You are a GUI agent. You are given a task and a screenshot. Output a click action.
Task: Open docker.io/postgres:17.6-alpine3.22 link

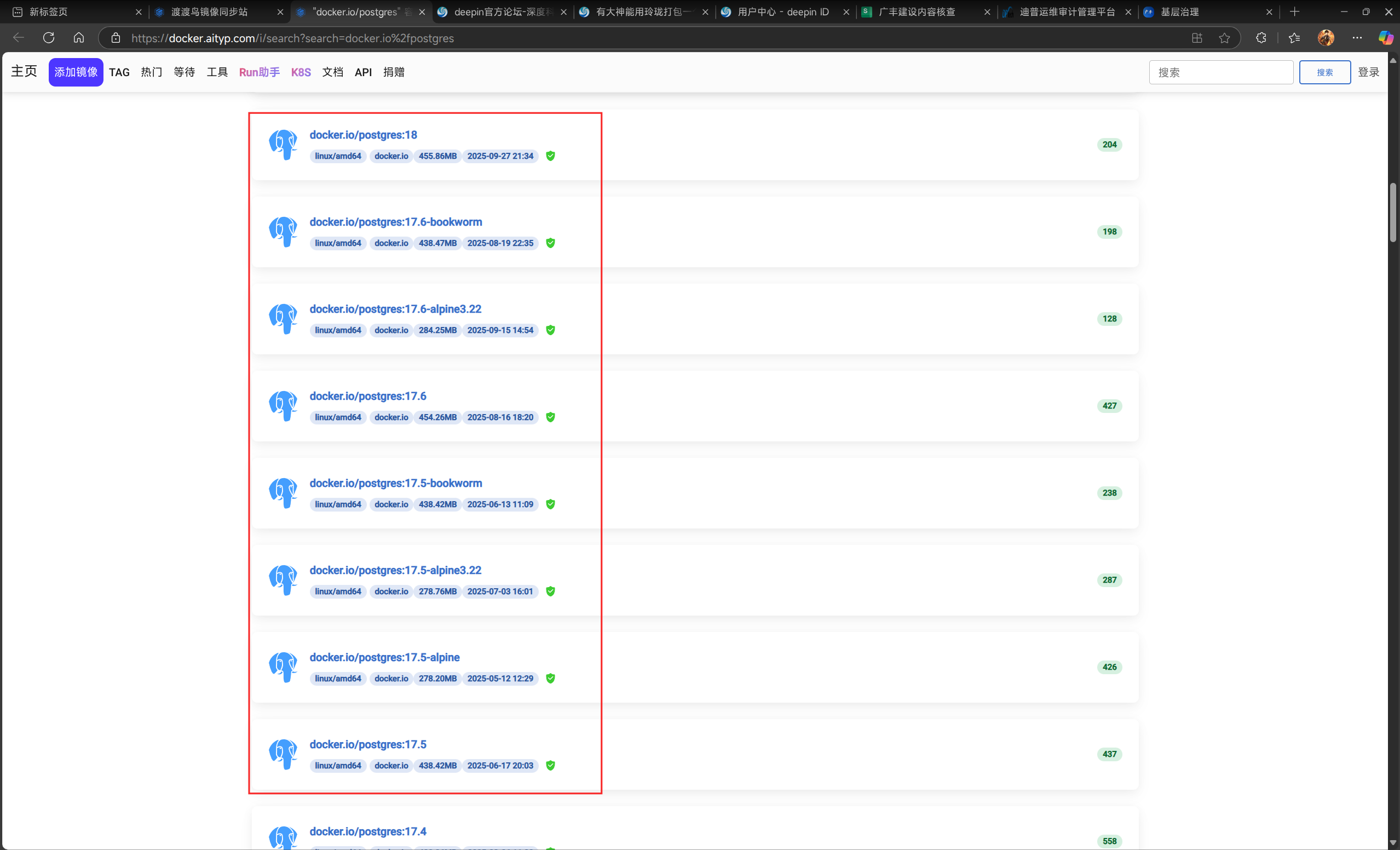(x=395, y=309)
